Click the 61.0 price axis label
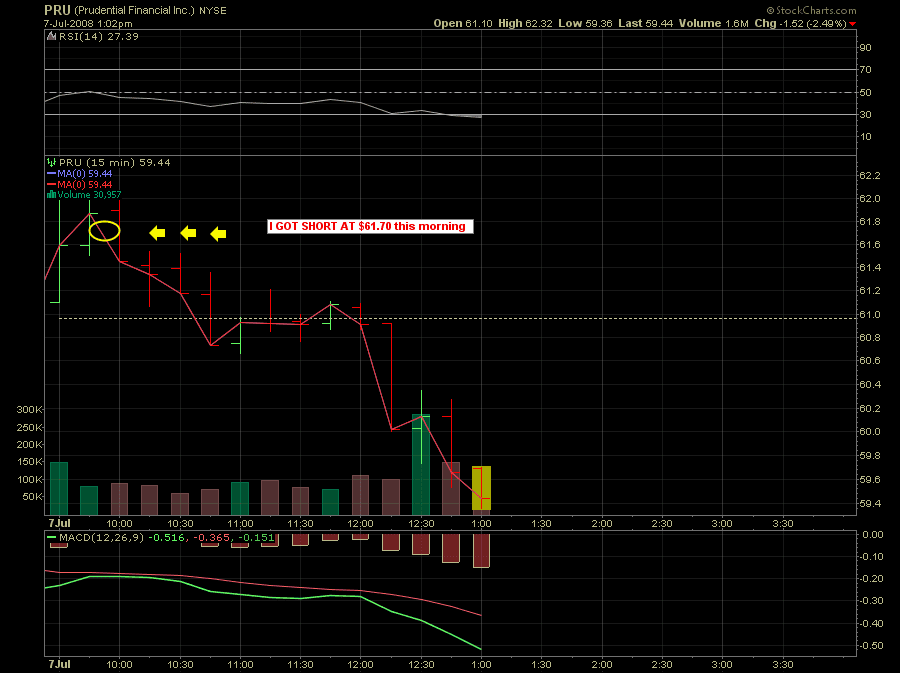The height and width of the screenshot is (673, 900). [x=870, y=315]
